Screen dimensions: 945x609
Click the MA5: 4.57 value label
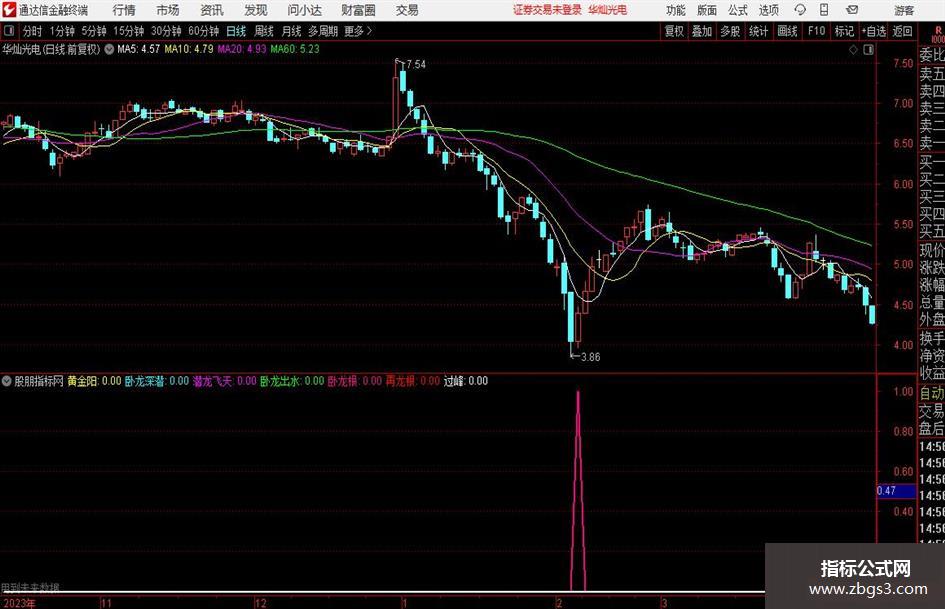(139, 49)
